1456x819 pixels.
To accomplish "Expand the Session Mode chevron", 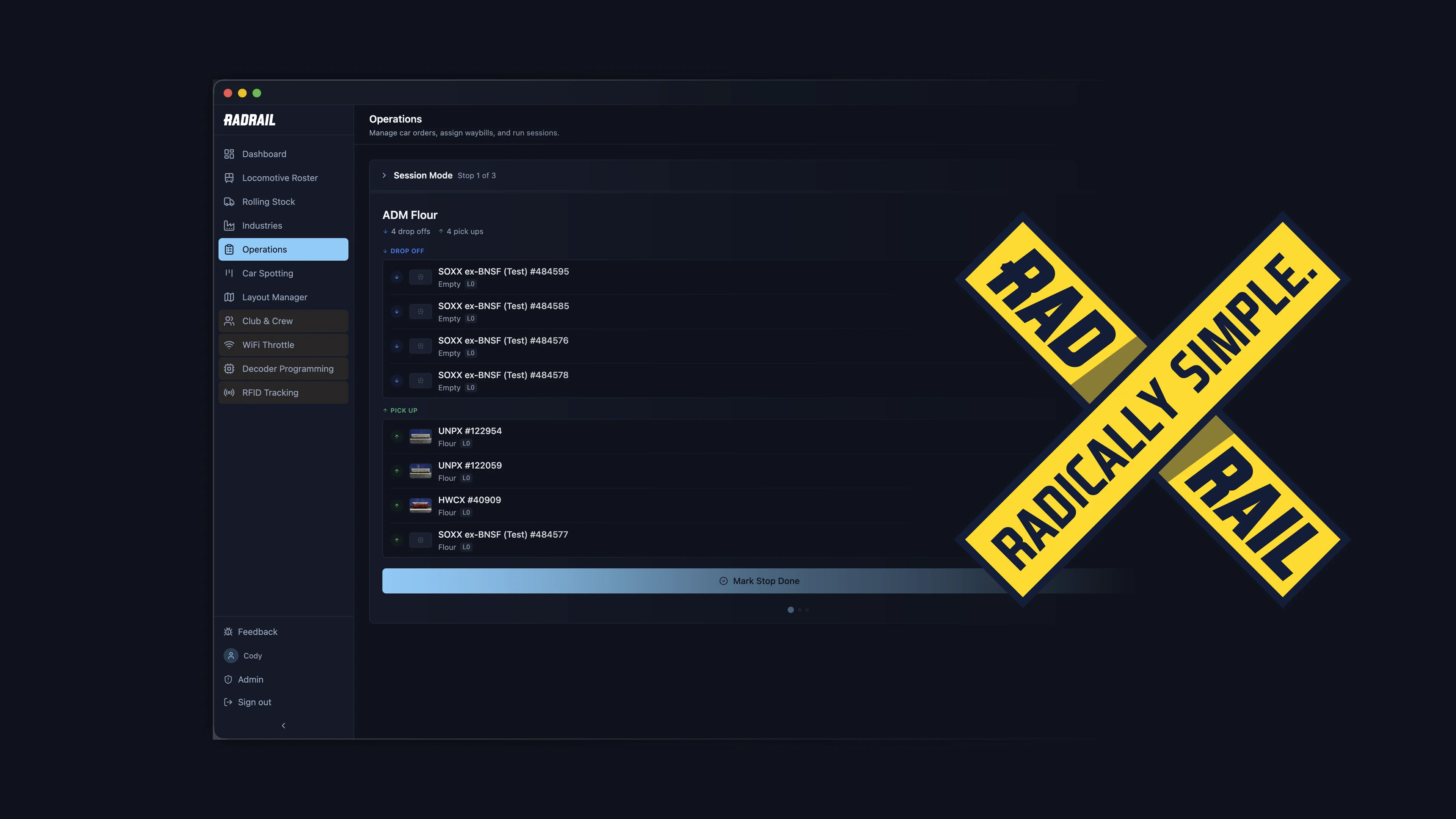I will (x=384, y=175).
